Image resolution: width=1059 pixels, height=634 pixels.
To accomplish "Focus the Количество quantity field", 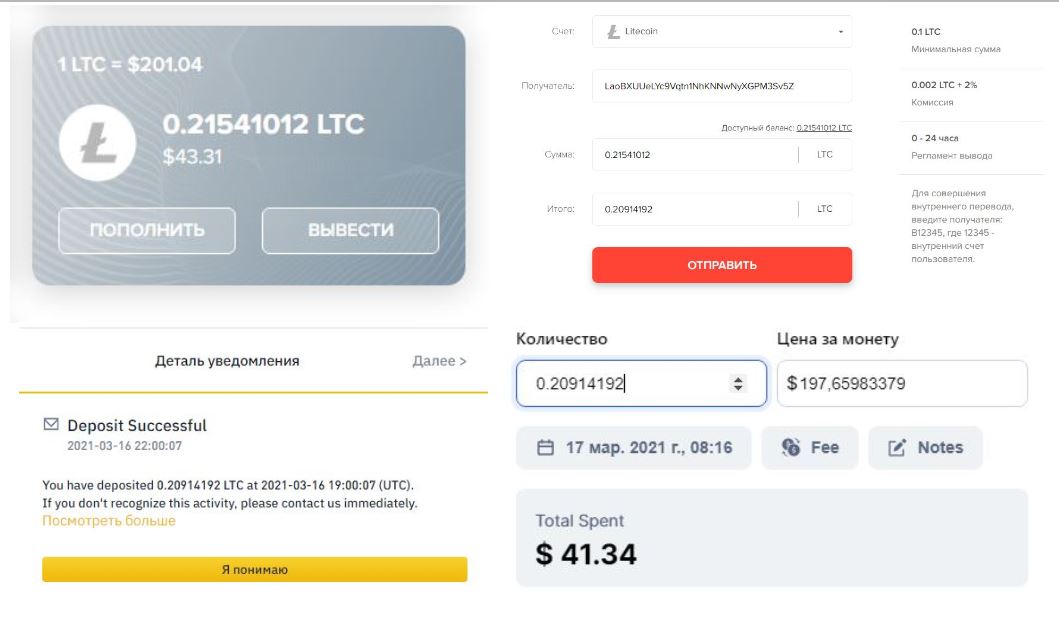I will 625,383.
